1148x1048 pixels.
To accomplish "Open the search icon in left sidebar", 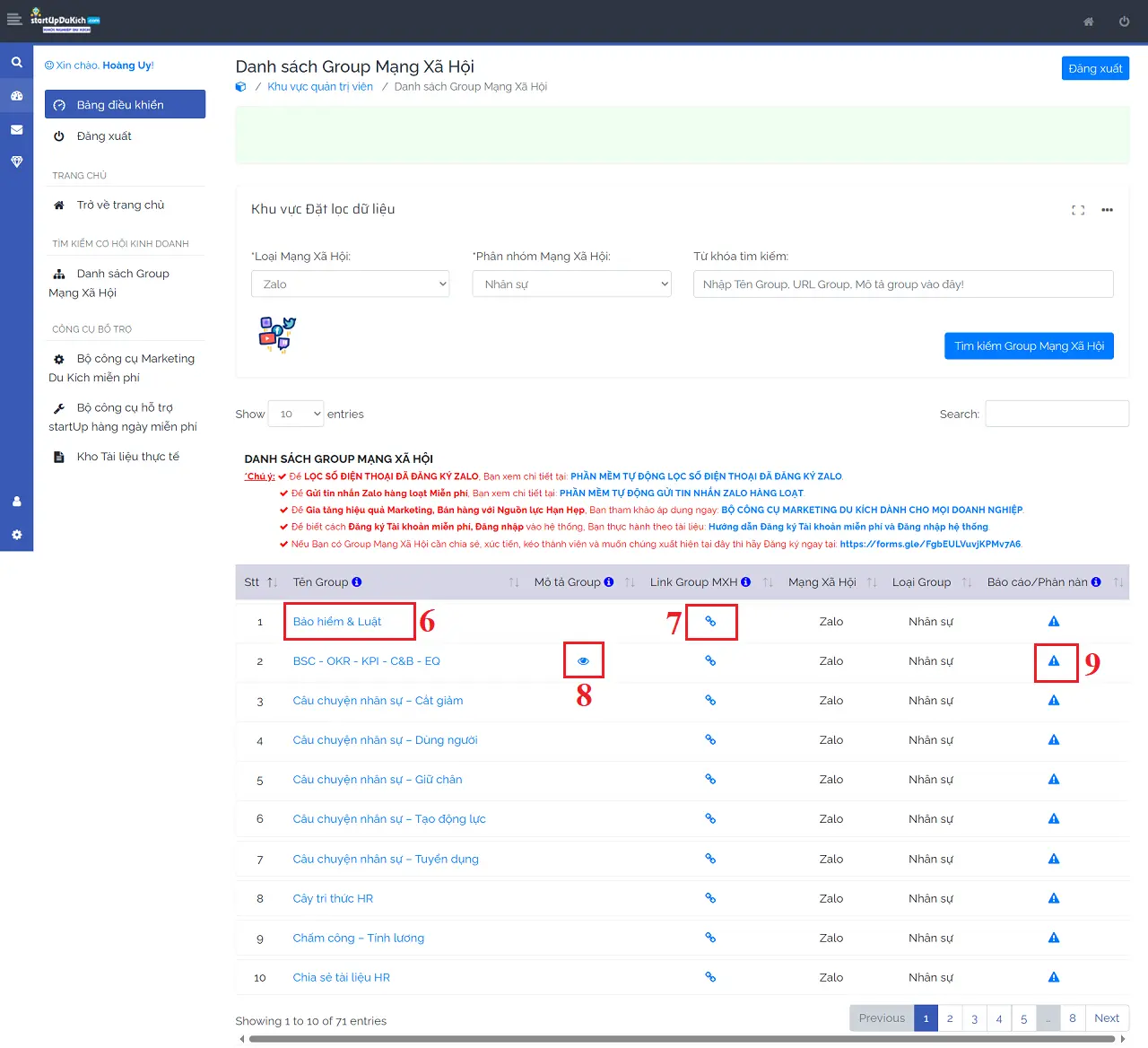I will pyautogui.click(x=16, y=63).
